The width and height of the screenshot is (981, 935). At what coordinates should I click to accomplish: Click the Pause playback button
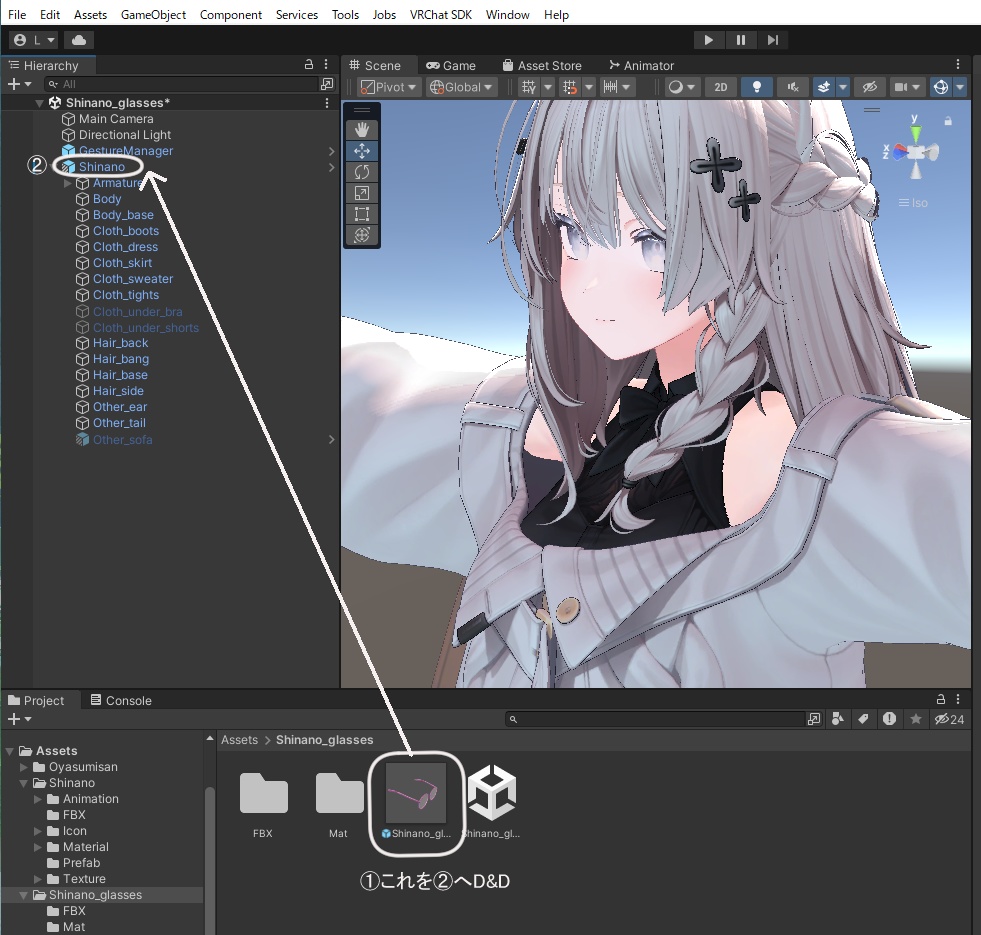coord(741,40)
